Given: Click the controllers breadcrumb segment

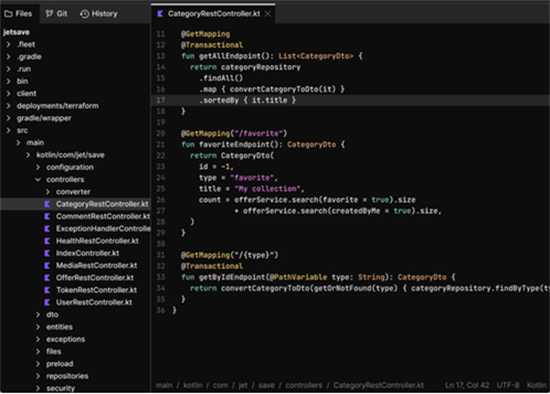Looking at the screenshot, I should point(304,385).
